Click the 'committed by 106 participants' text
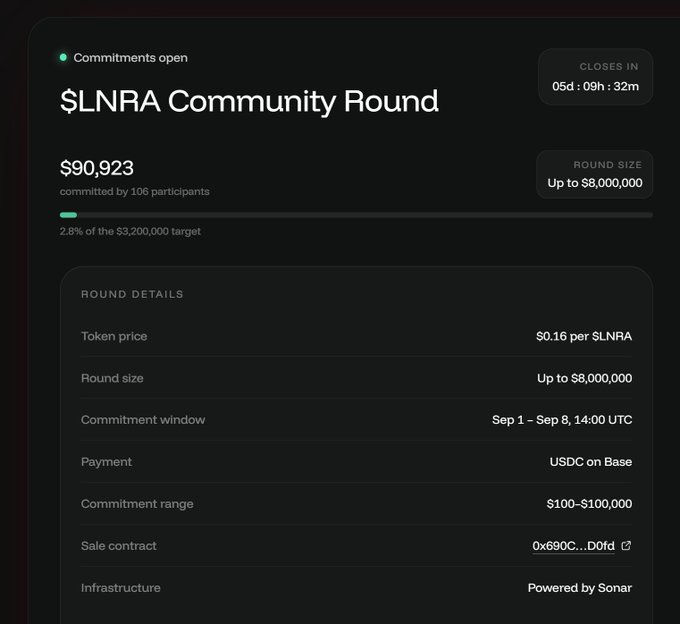The image size is (680, 624). tap(134, 192)
